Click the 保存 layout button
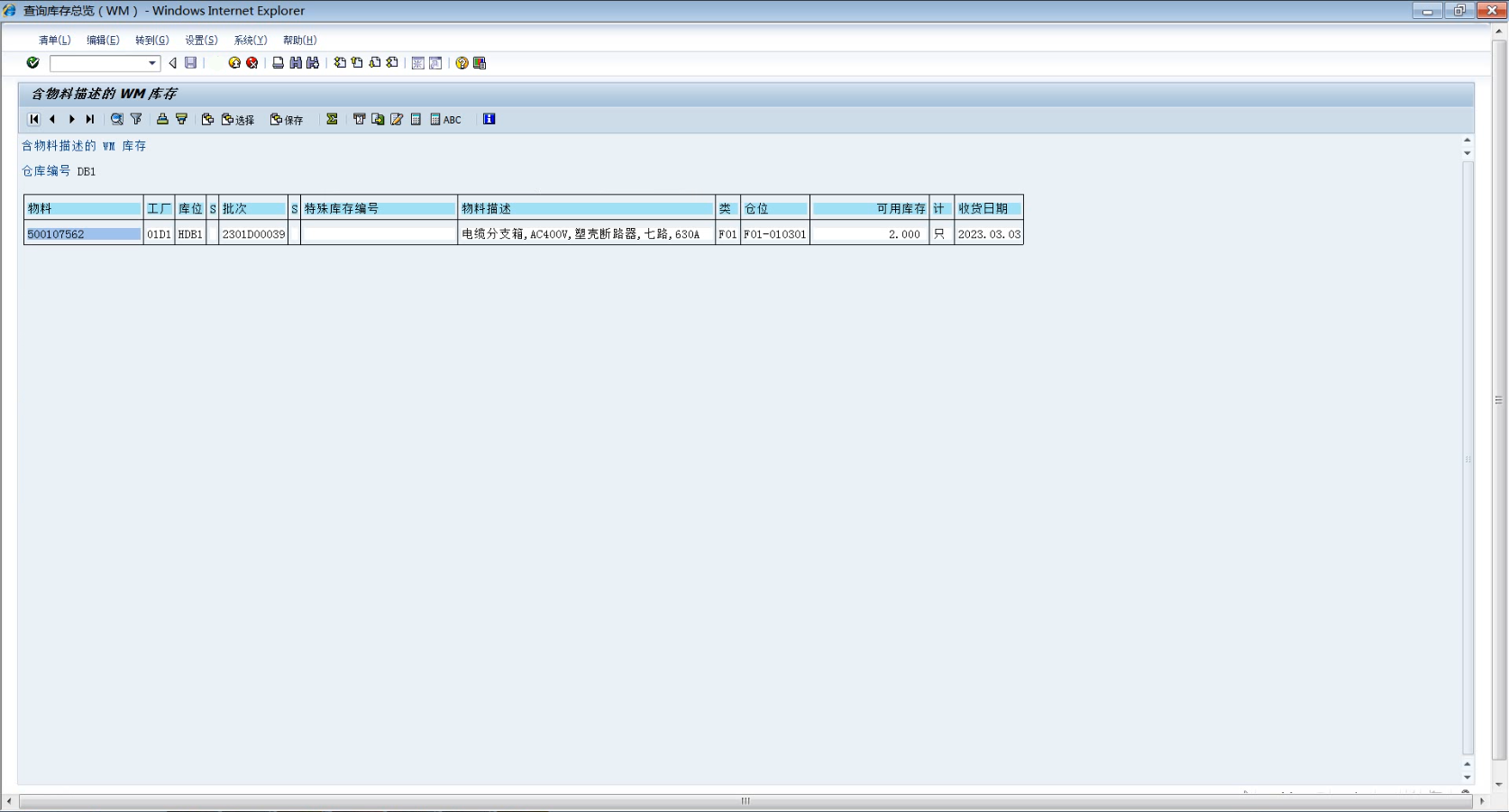 click(x=287, y=120)
